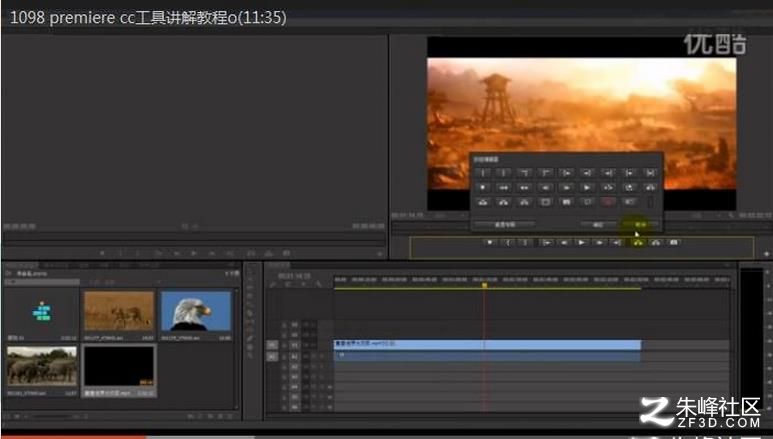Switch Project panel to List View

pyautogui.click(x=8, y=417)
